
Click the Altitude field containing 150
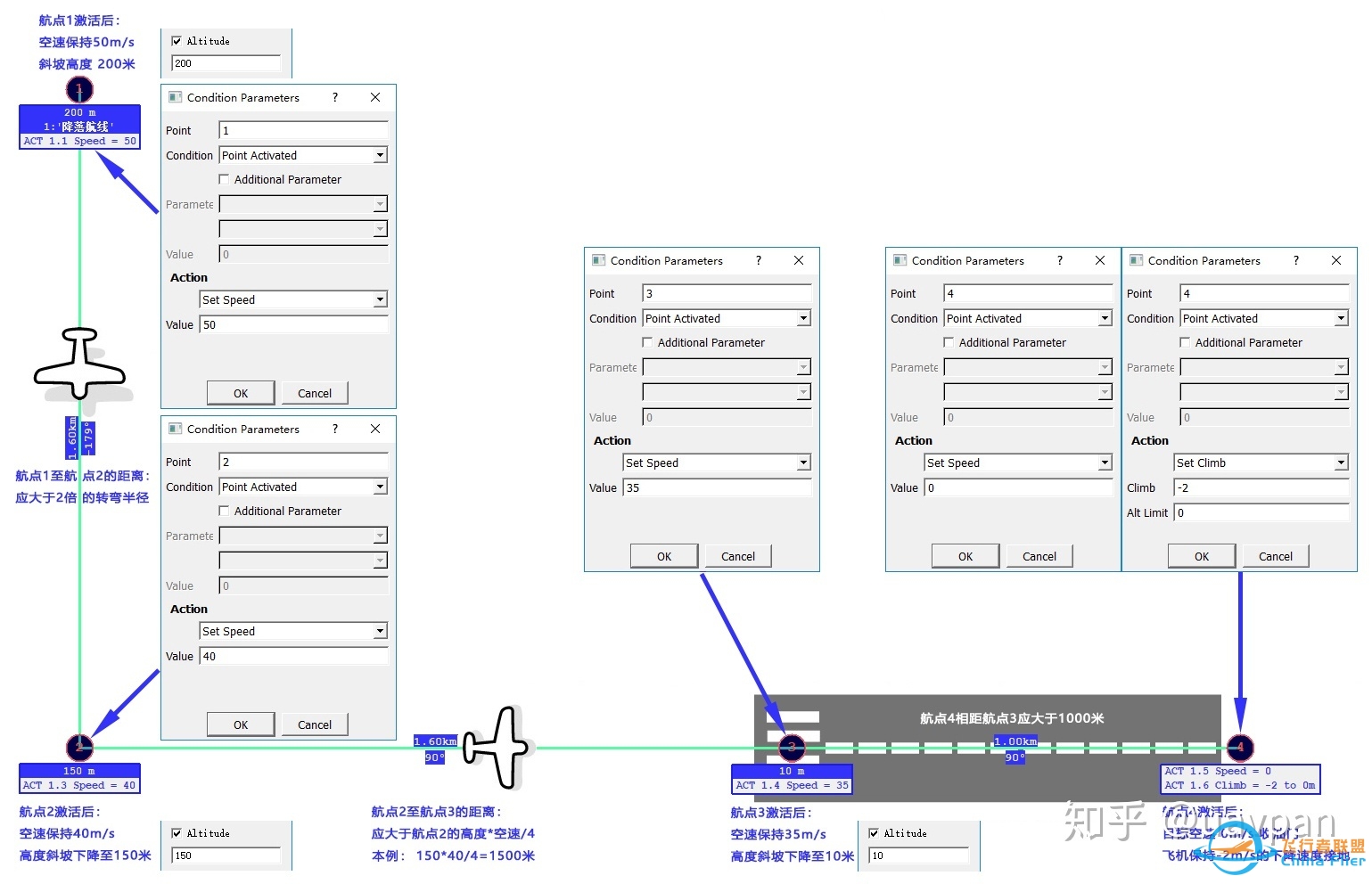pyautogui.click(x=226, y=855)
